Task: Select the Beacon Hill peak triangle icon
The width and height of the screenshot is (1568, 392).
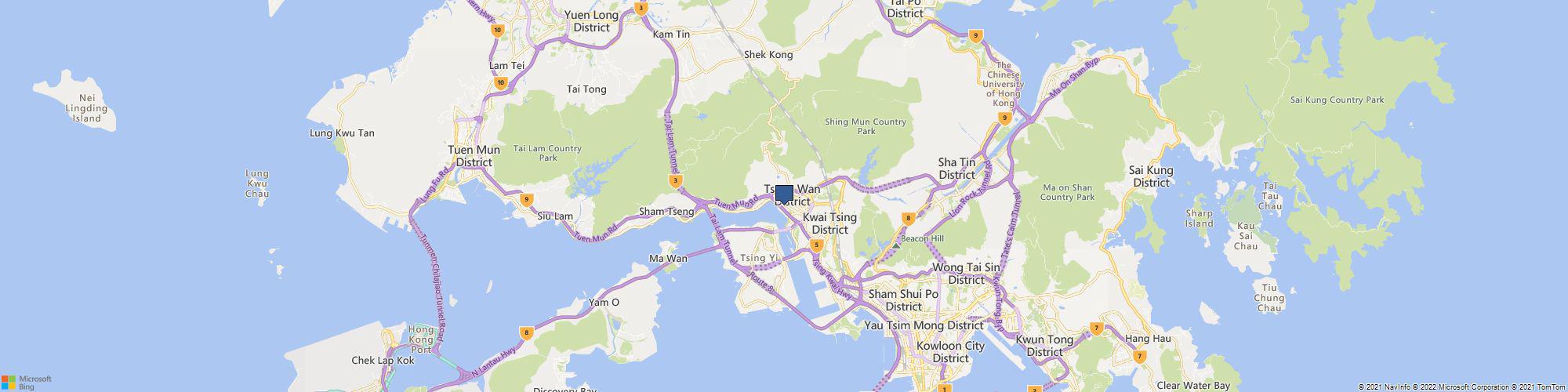Action: pos(896,245)
